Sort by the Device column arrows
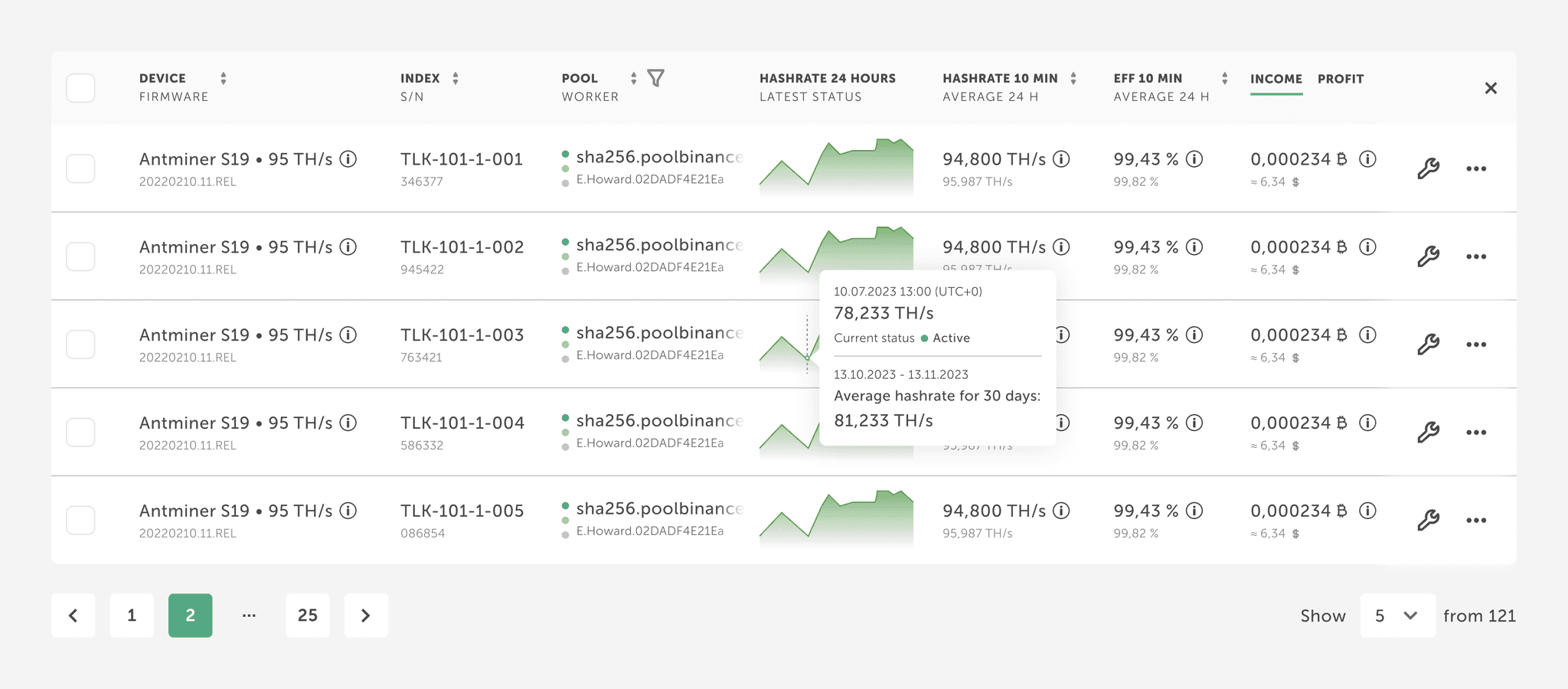 click(224, 78)
